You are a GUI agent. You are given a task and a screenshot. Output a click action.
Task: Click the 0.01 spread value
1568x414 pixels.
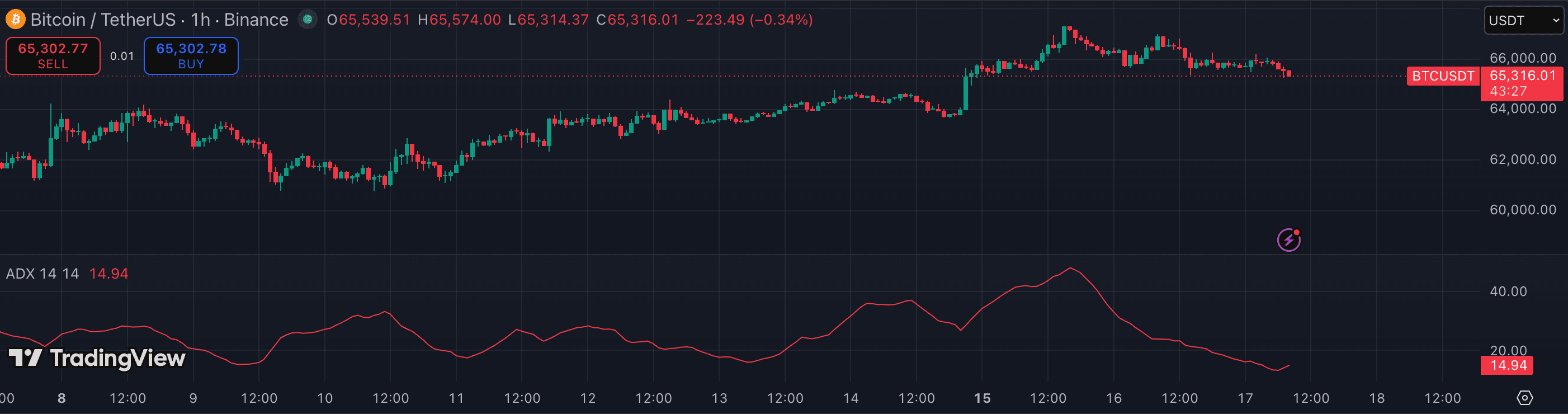click(122, 56)
